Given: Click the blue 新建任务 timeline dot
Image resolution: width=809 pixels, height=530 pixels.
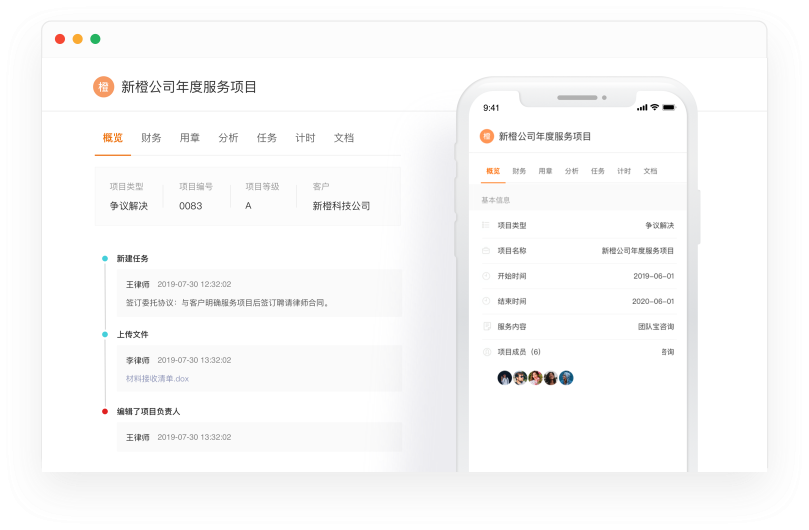Looking at the screenshot, I should coord(104,258).
